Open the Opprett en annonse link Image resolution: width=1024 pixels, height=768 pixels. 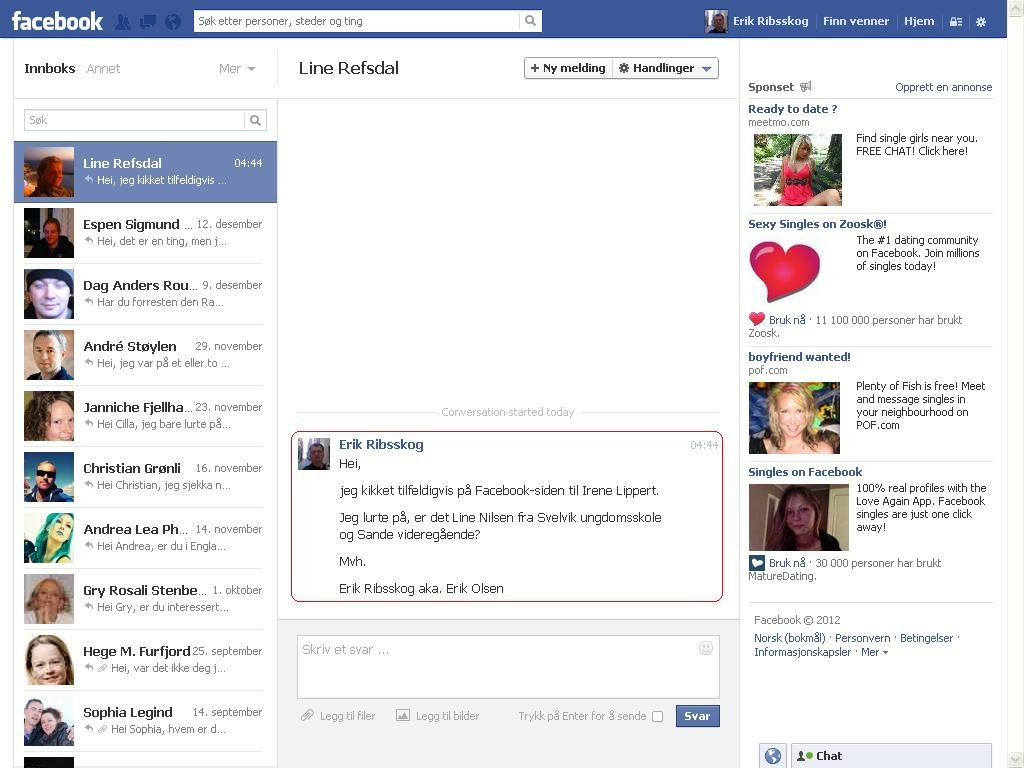[943, 87]
